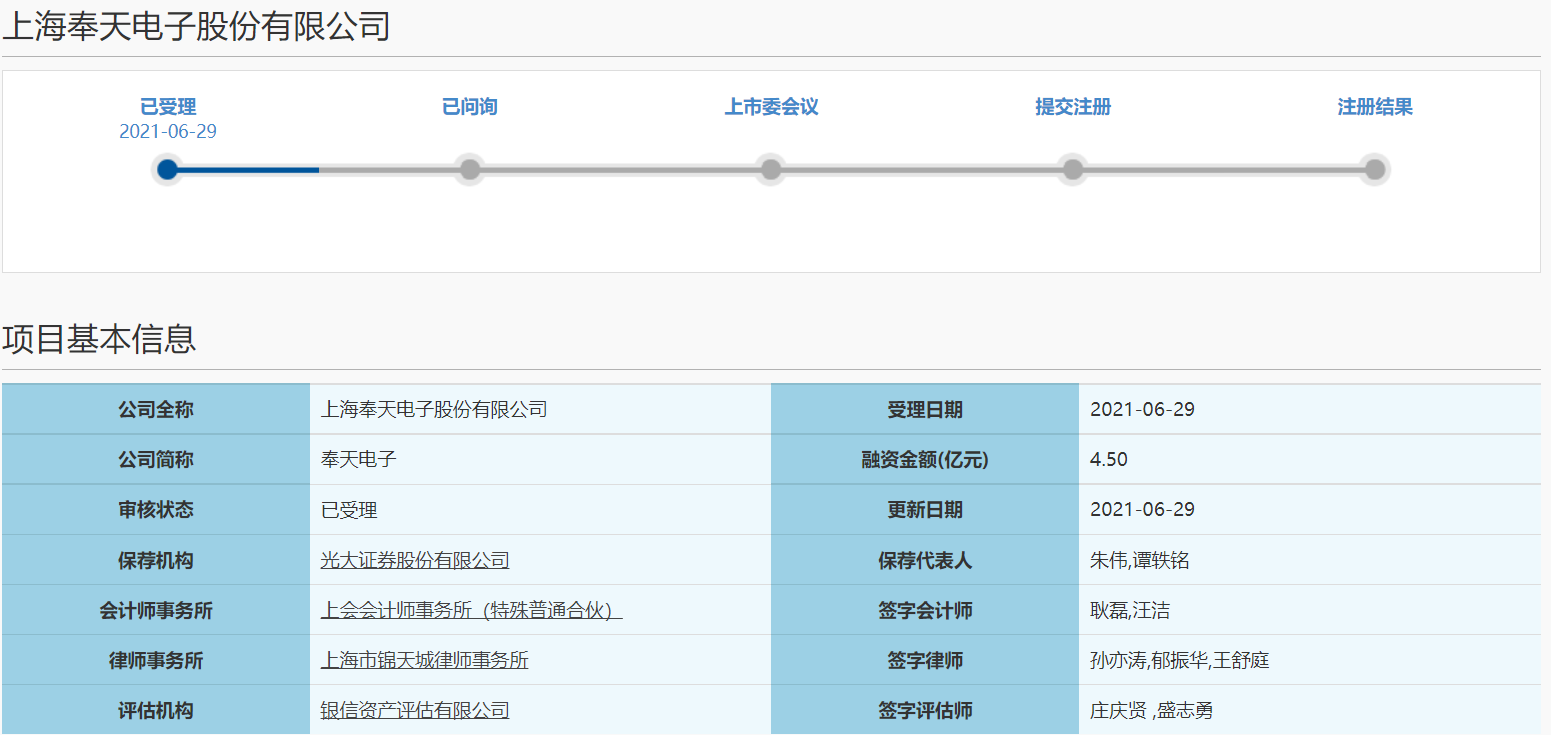Click the 融资金额(亿元) label cell
Screen dimensions: 1551x735
coord(925,460)
